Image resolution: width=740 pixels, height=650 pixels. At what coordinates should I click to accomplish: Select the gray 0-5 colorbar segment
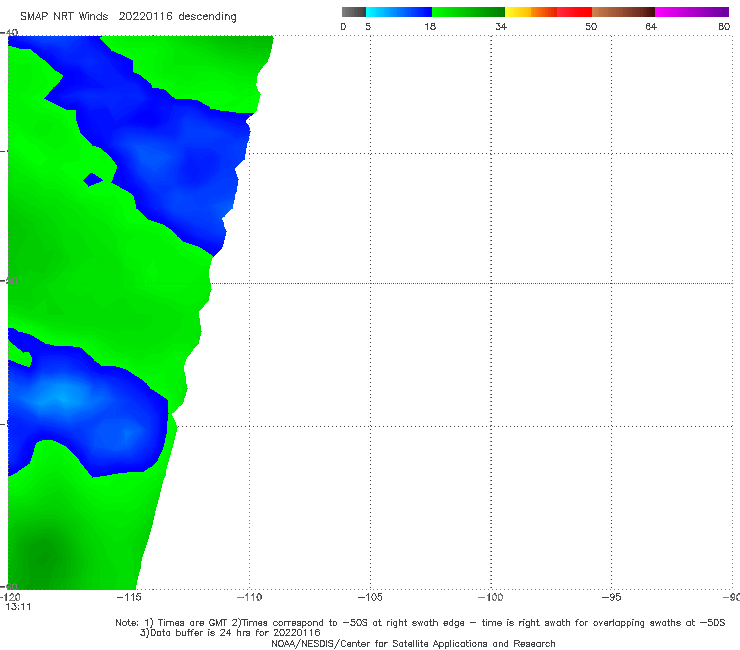(x=354, y=12)
